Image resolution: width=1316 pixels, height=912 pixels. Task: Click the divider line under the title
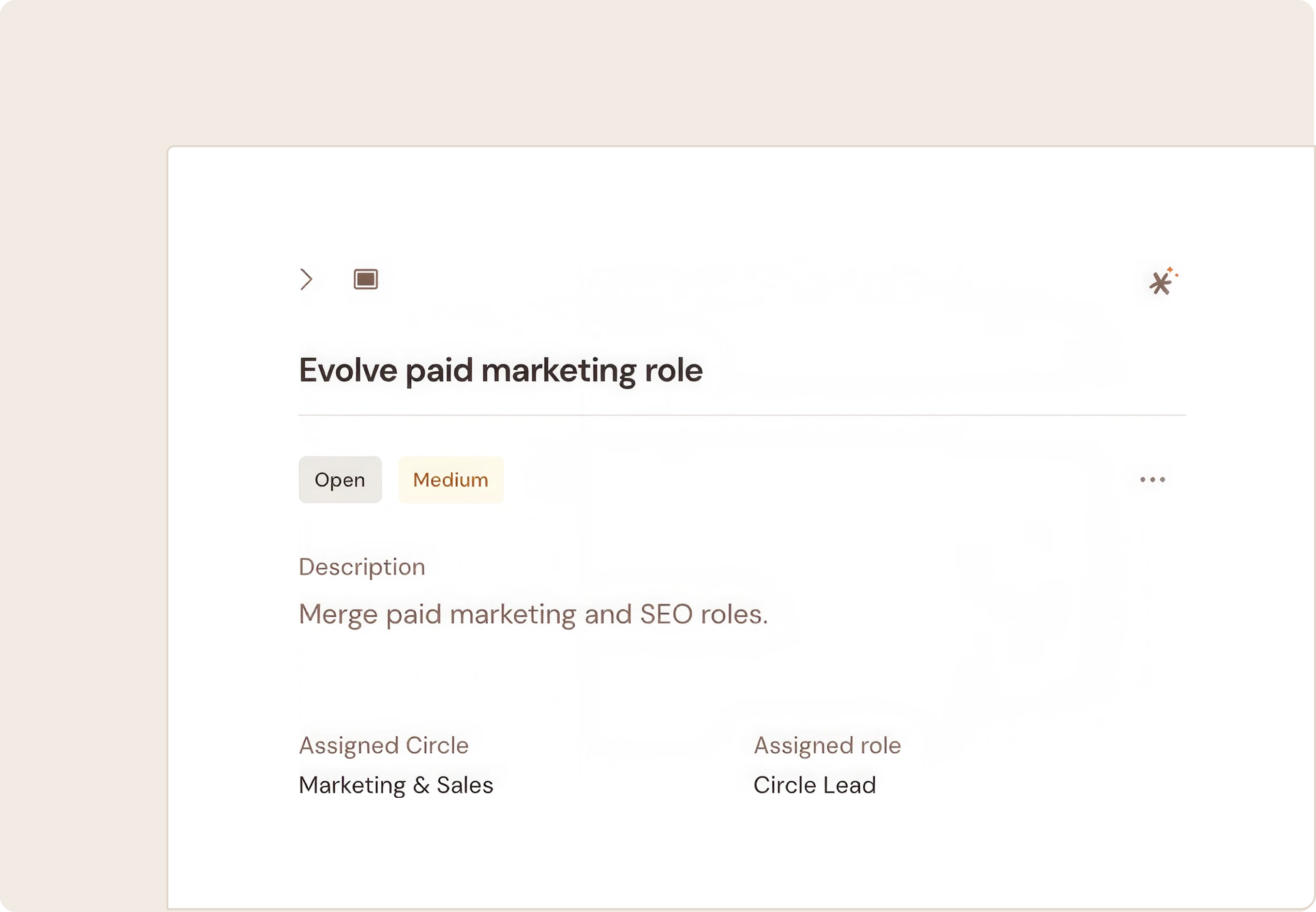point(742,415)
